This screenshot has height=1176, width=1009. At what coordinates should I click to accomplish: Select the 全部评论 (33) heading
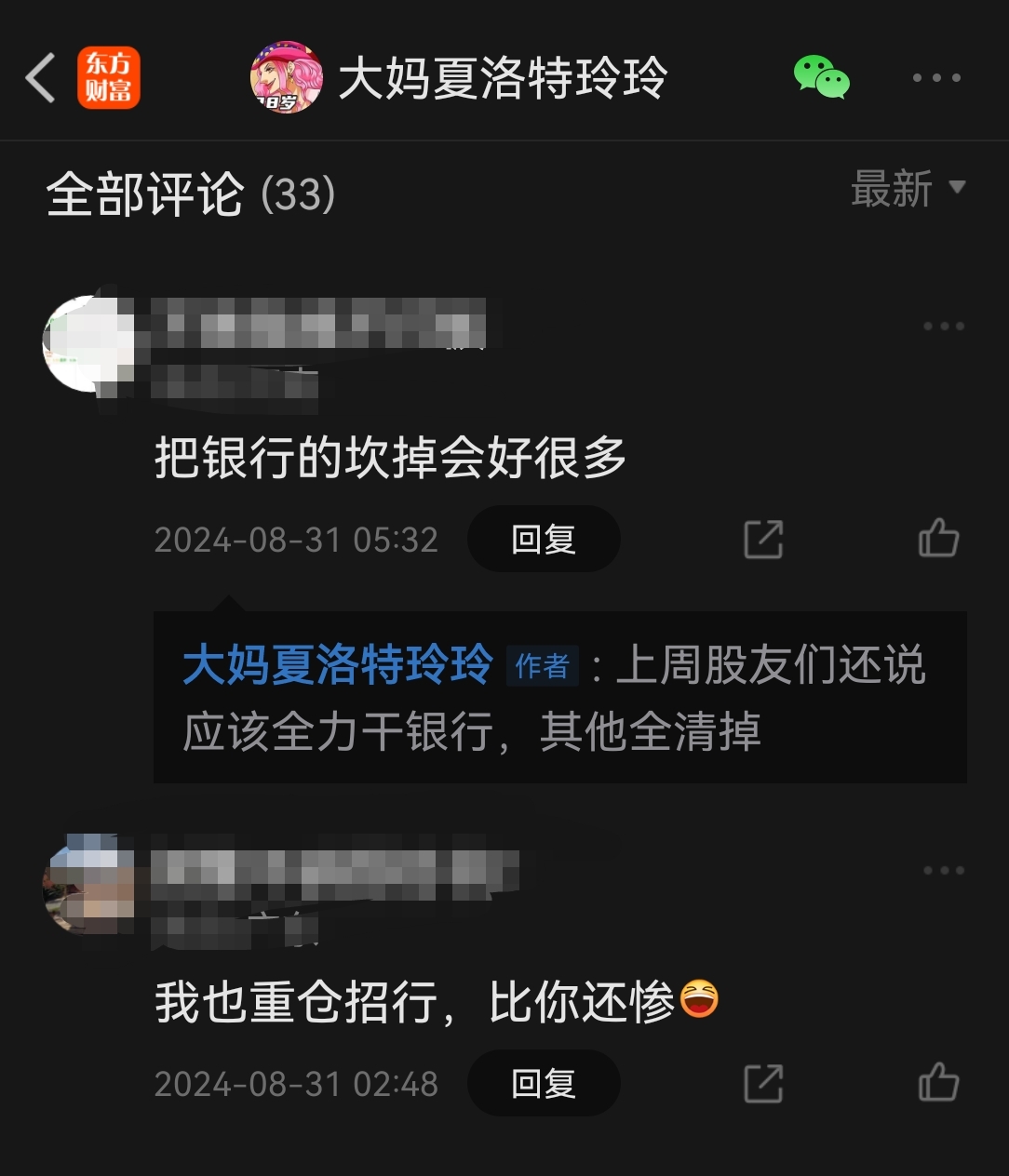coord(191,194)
